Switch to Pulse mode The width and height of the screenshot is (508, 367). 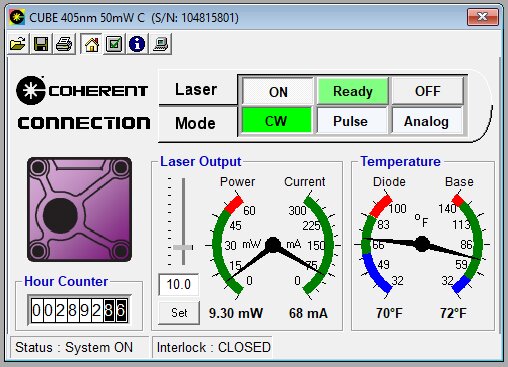tap(351, 121)
